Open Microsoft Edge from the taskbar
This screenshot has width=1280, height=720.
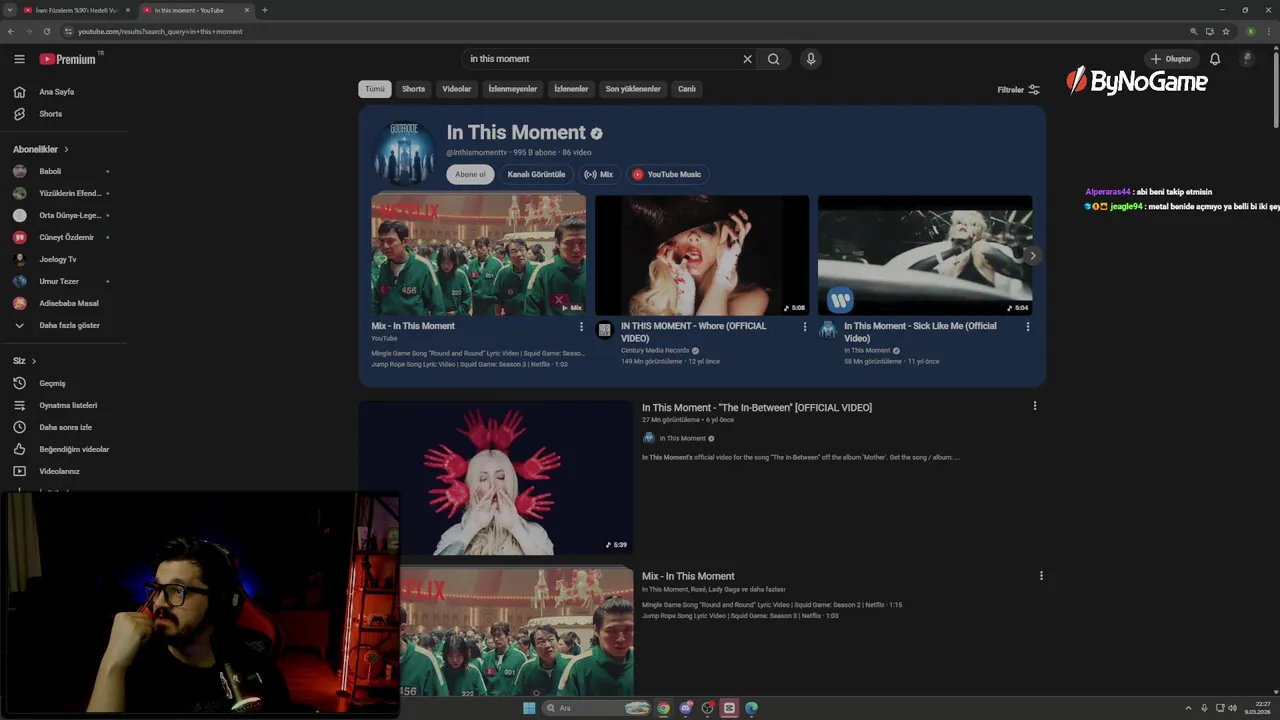[x=751, y=708]
